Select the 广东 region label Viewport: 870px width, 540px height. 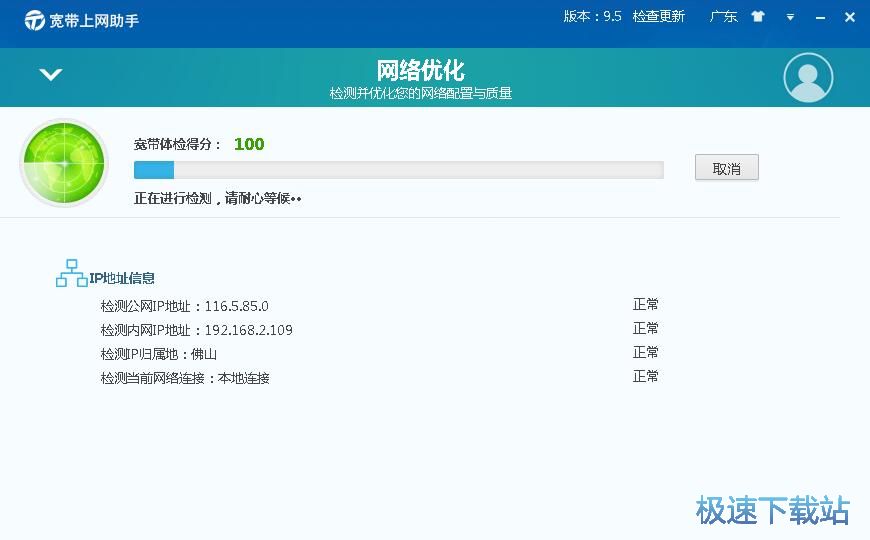pyautogui.click(x=724, y=16)
